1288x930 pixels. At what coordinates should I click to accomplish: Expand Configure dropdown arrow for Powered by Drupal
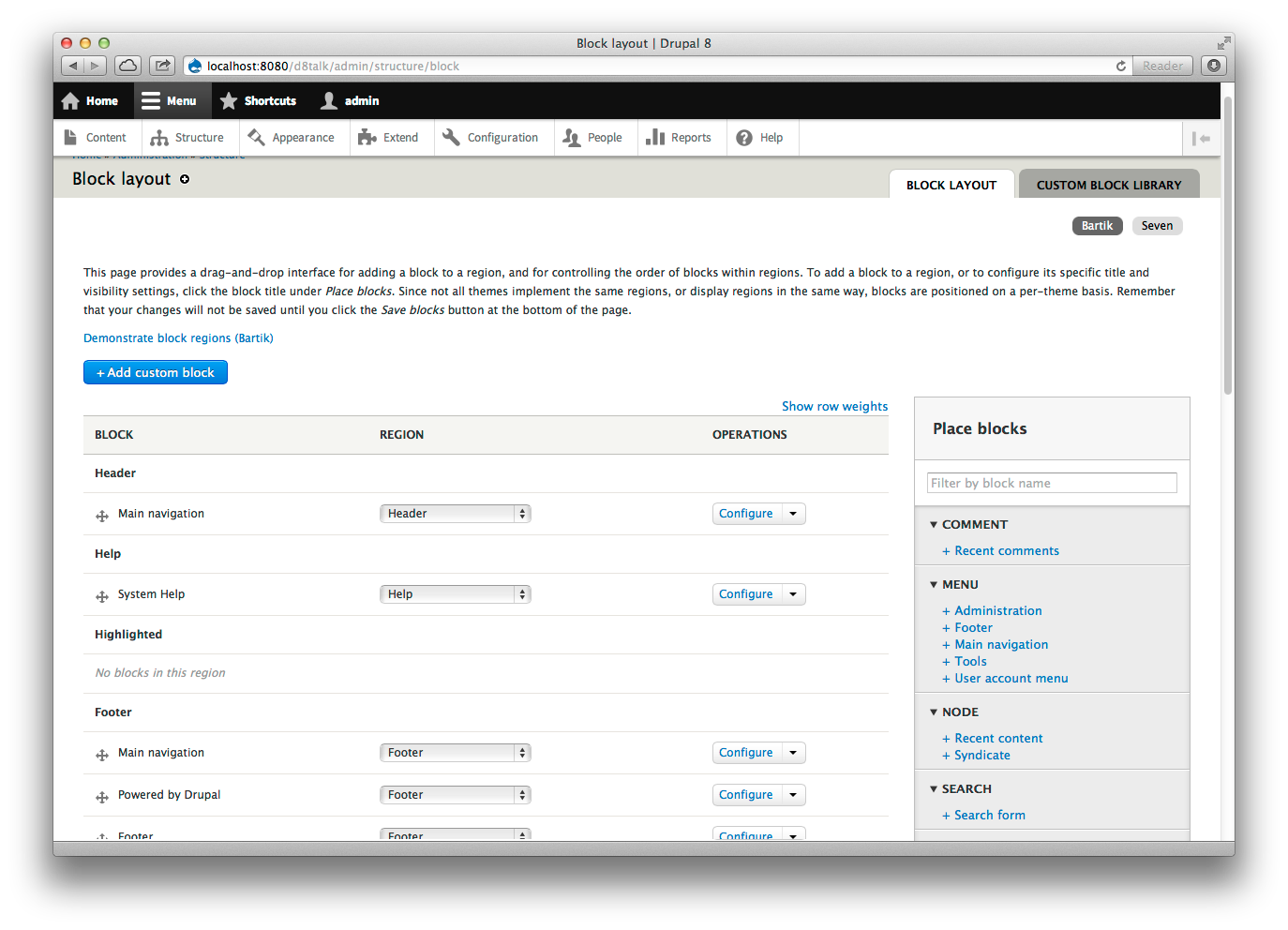coord(793,795)
